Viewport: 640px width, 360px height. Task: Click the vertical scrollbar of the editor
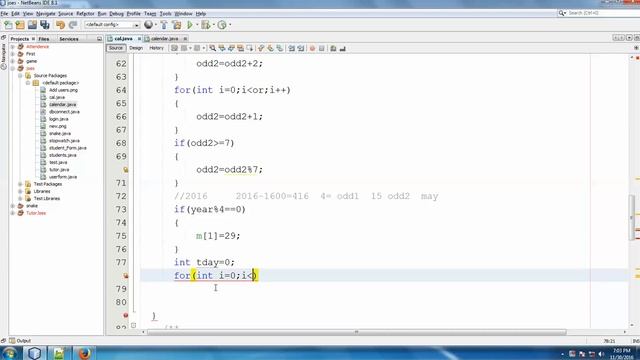[x=632, y=218]
